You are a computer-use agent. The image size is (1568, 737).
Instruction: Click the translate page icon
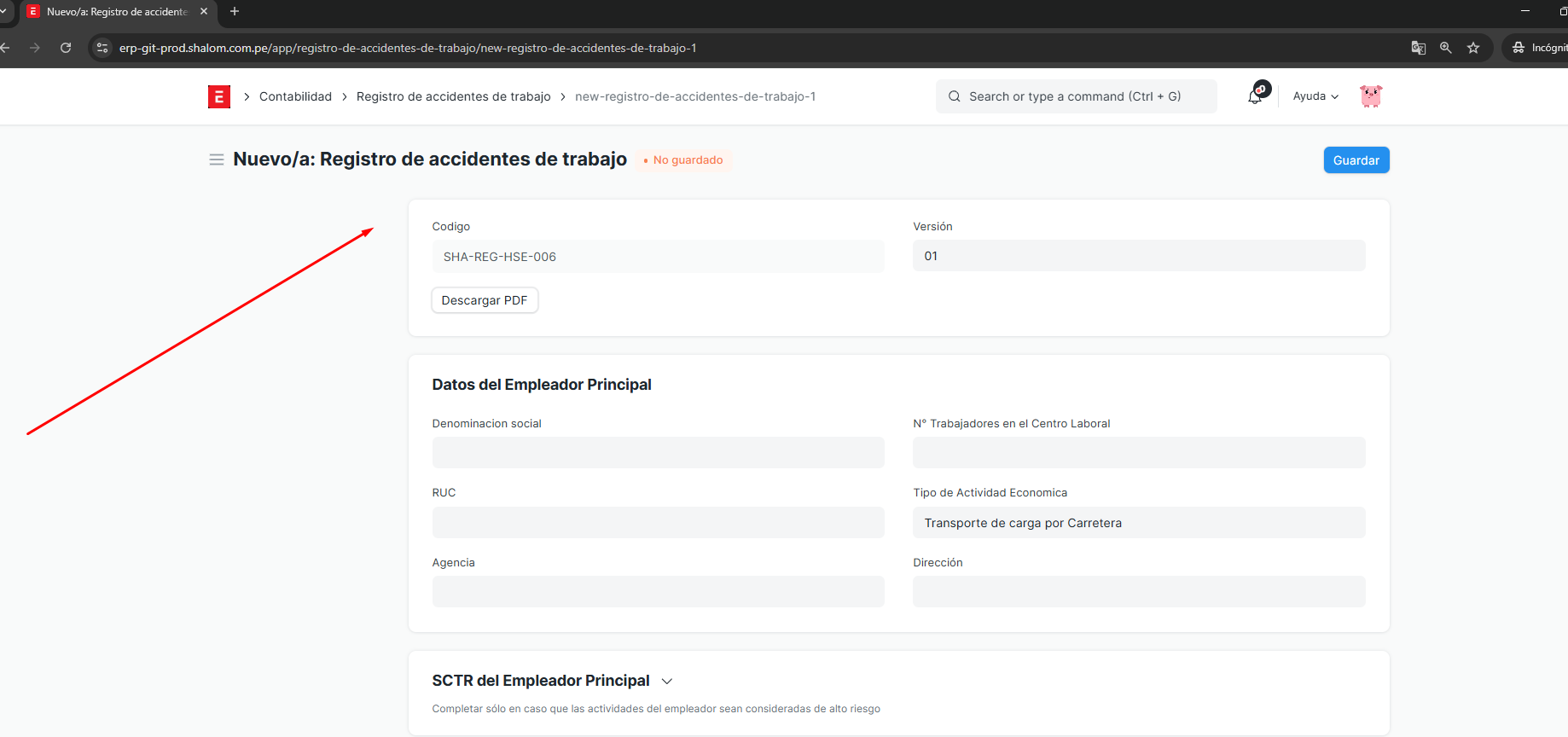[1418, 48]
